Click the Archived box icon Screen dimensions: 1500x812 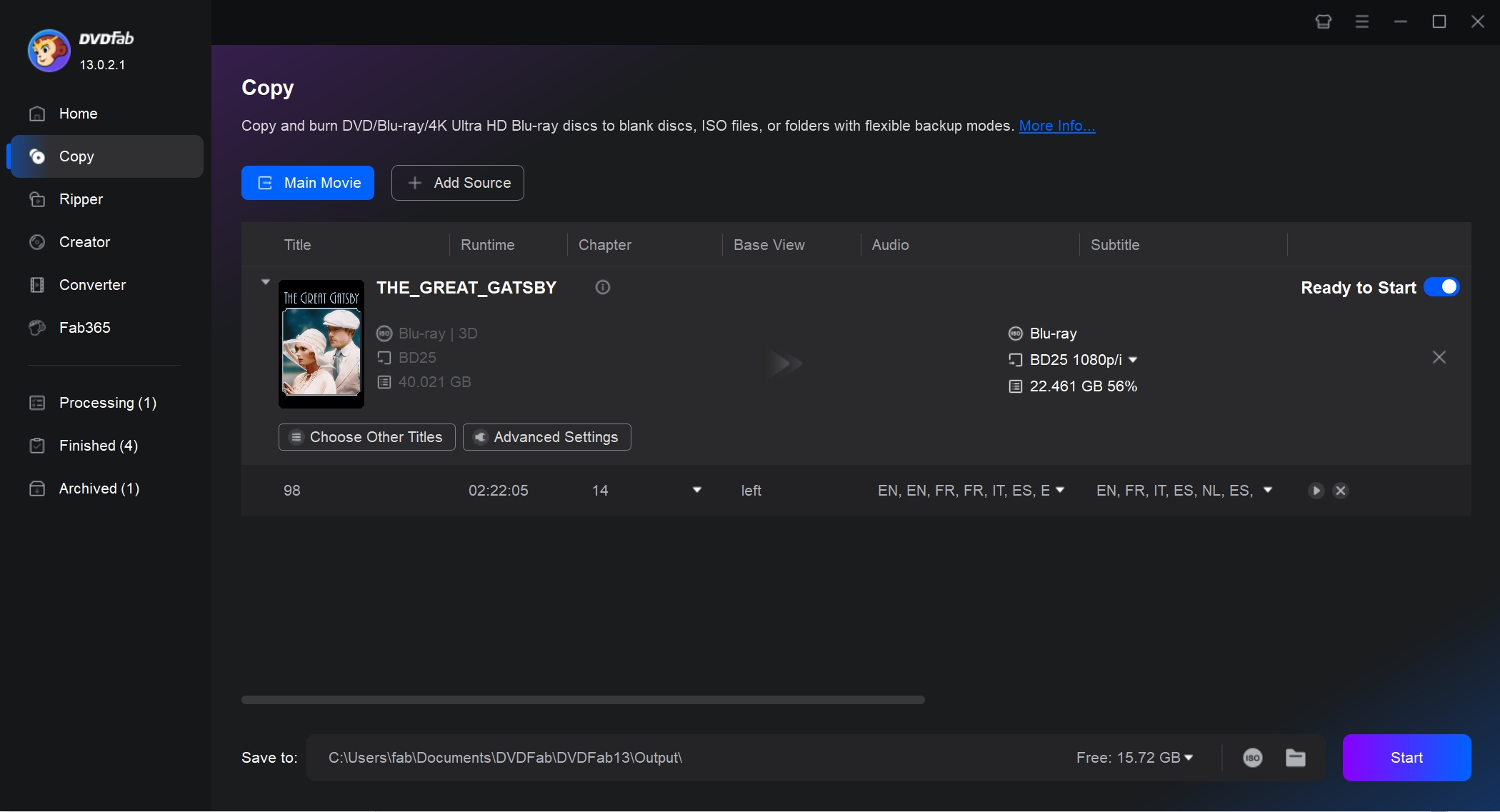[37, 488]
